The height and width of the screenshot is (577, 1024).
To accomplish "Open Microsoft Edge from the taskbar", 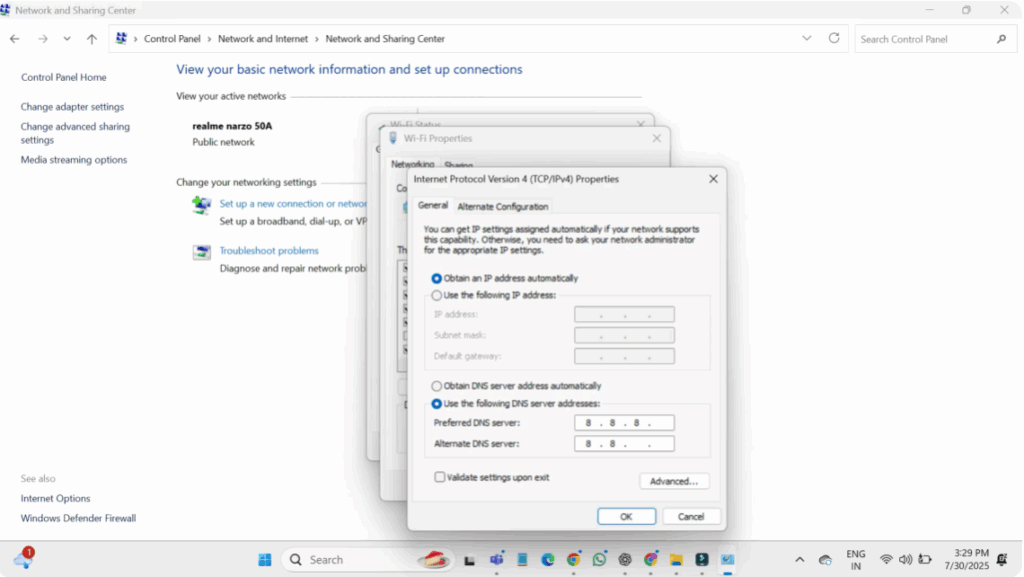I will [x=548, y=560].
